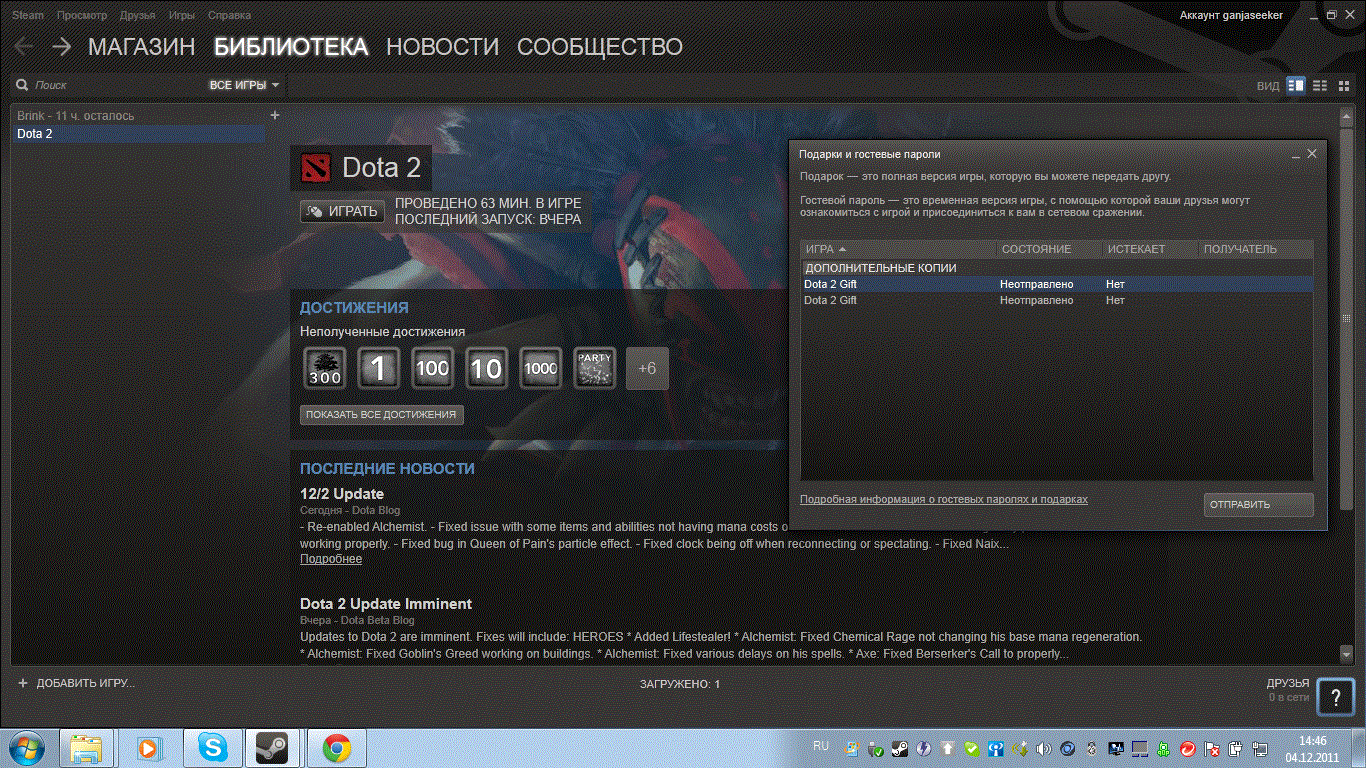Click the ИГРАТЬ button
The image size is (1366, 768).
(x=342, y=211)
